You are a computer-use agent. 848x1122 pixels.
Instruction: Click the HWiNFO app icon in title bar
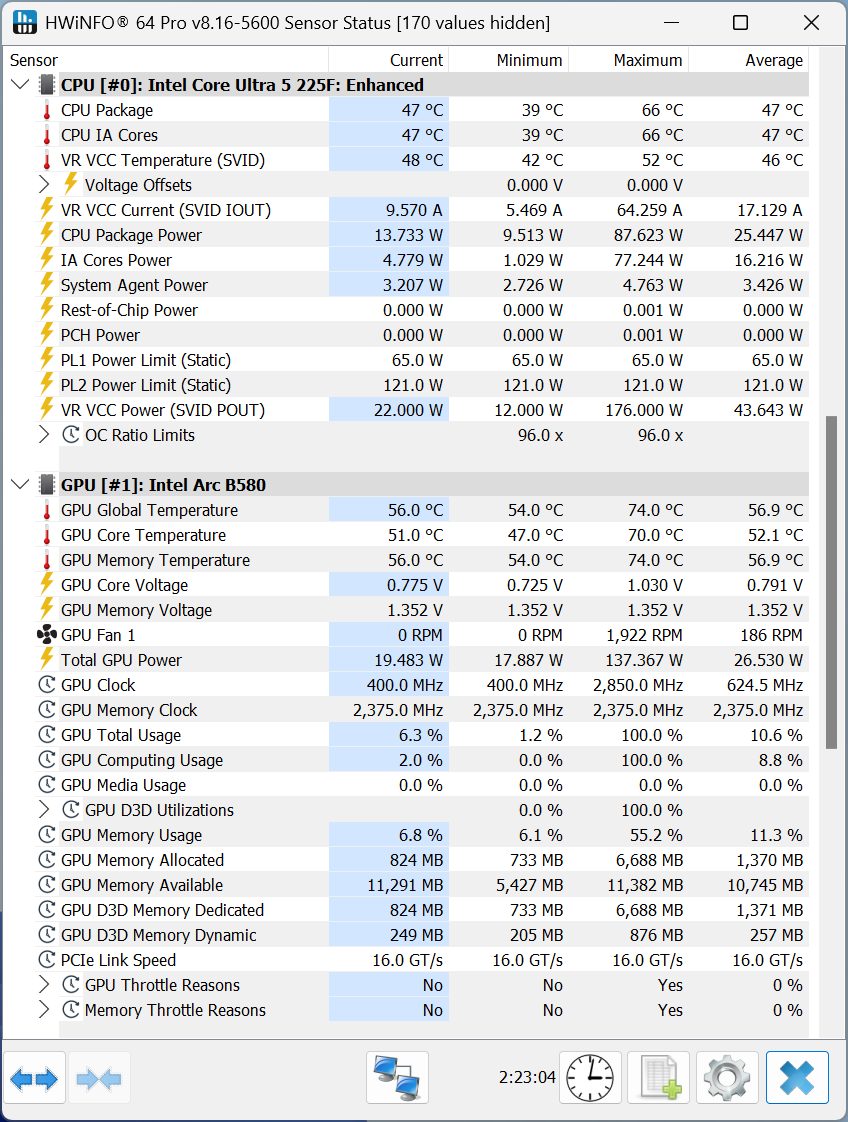tap(24, 22)
